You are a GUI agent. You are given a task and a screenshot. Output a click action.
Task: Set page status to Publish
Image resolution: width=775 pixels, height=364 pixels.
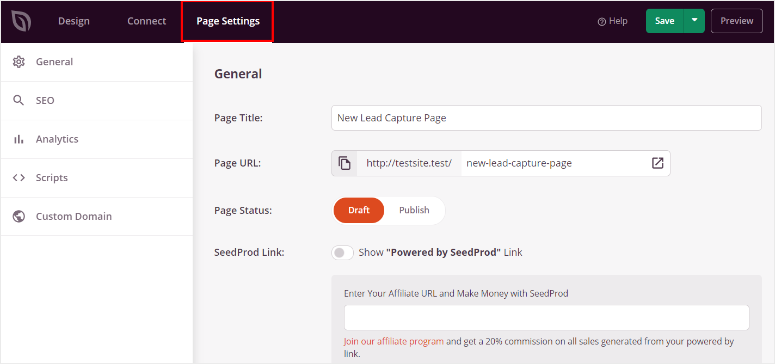click(x=414, y=210)
